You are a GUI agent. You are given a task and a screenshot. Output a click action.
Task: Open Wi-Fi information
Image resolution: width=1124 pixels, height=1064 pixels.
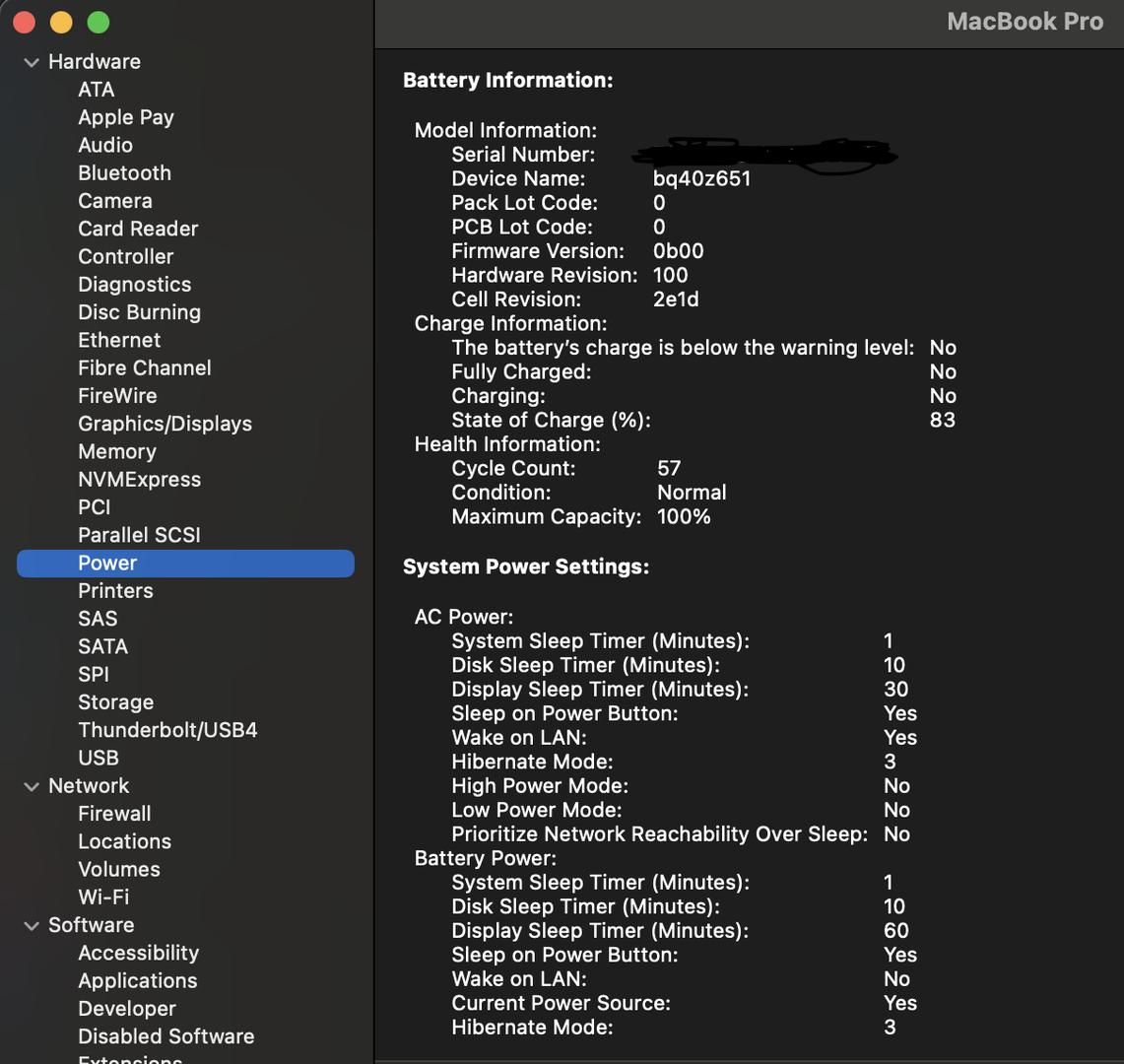[104, 898]
